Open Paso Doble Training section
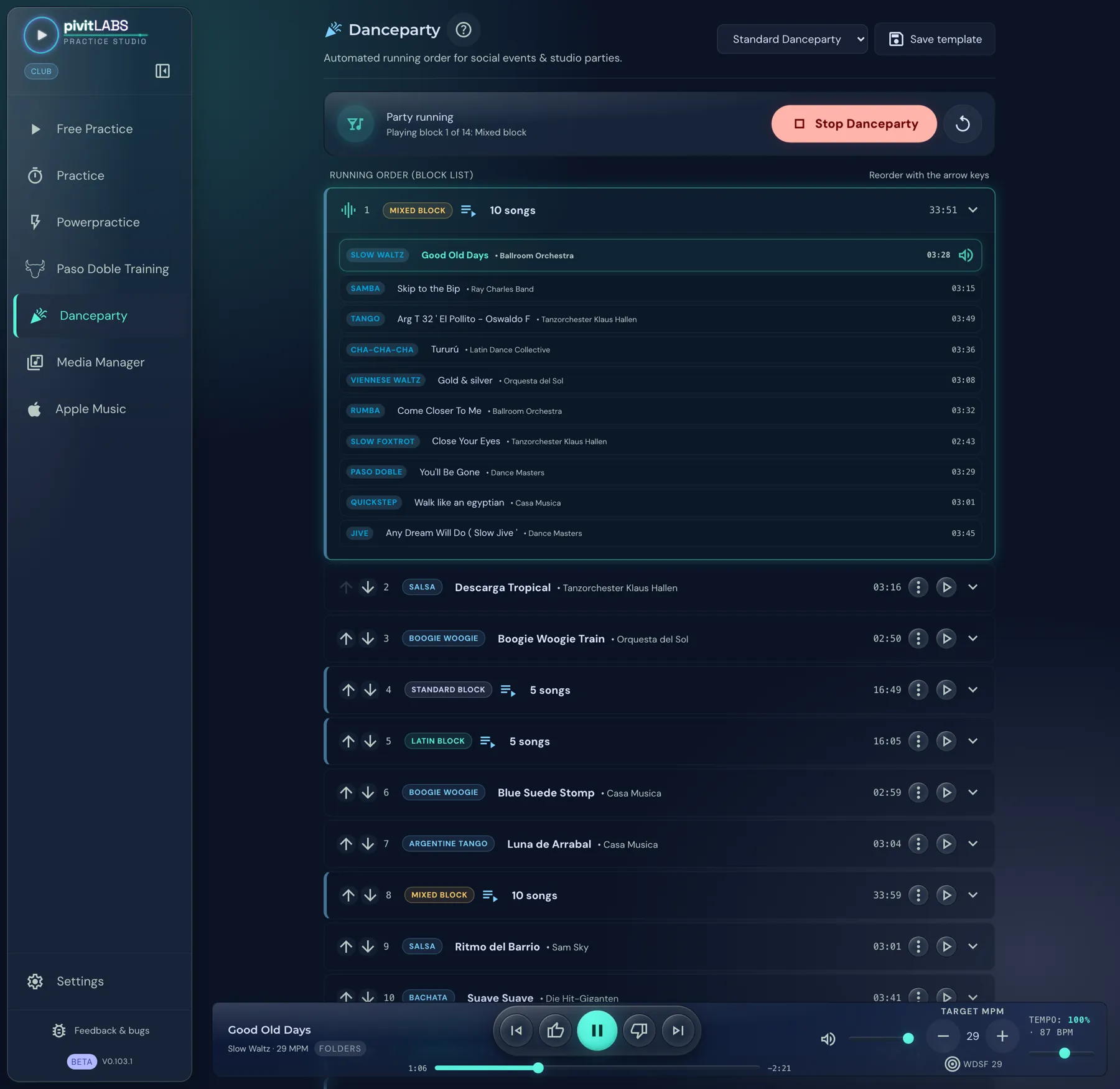The height and width of the screenshot is (1089, 1120). [100, 269]
